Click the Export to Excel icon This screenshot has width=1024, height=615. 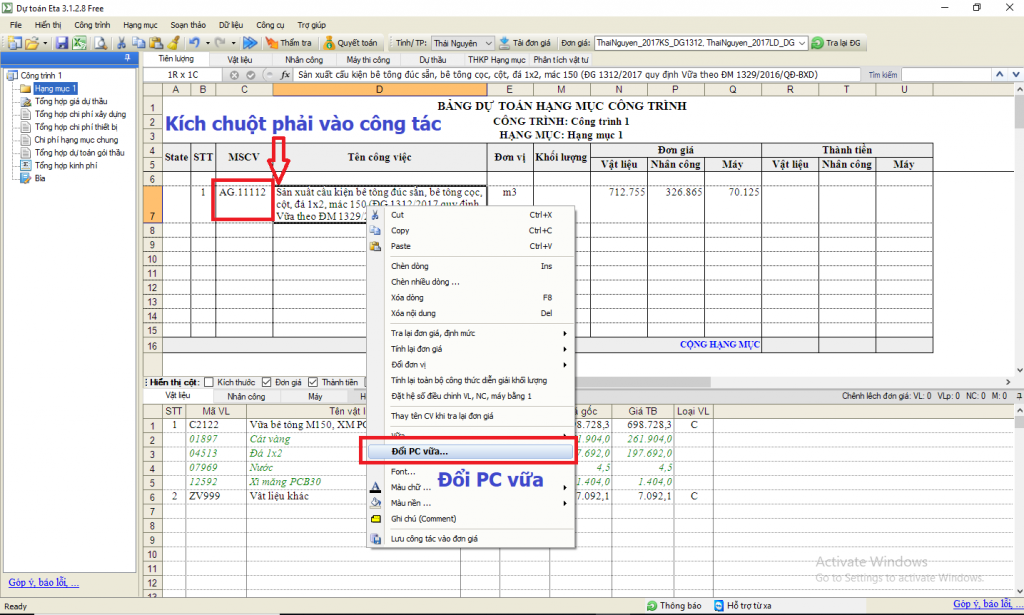[x=79, y=43]
